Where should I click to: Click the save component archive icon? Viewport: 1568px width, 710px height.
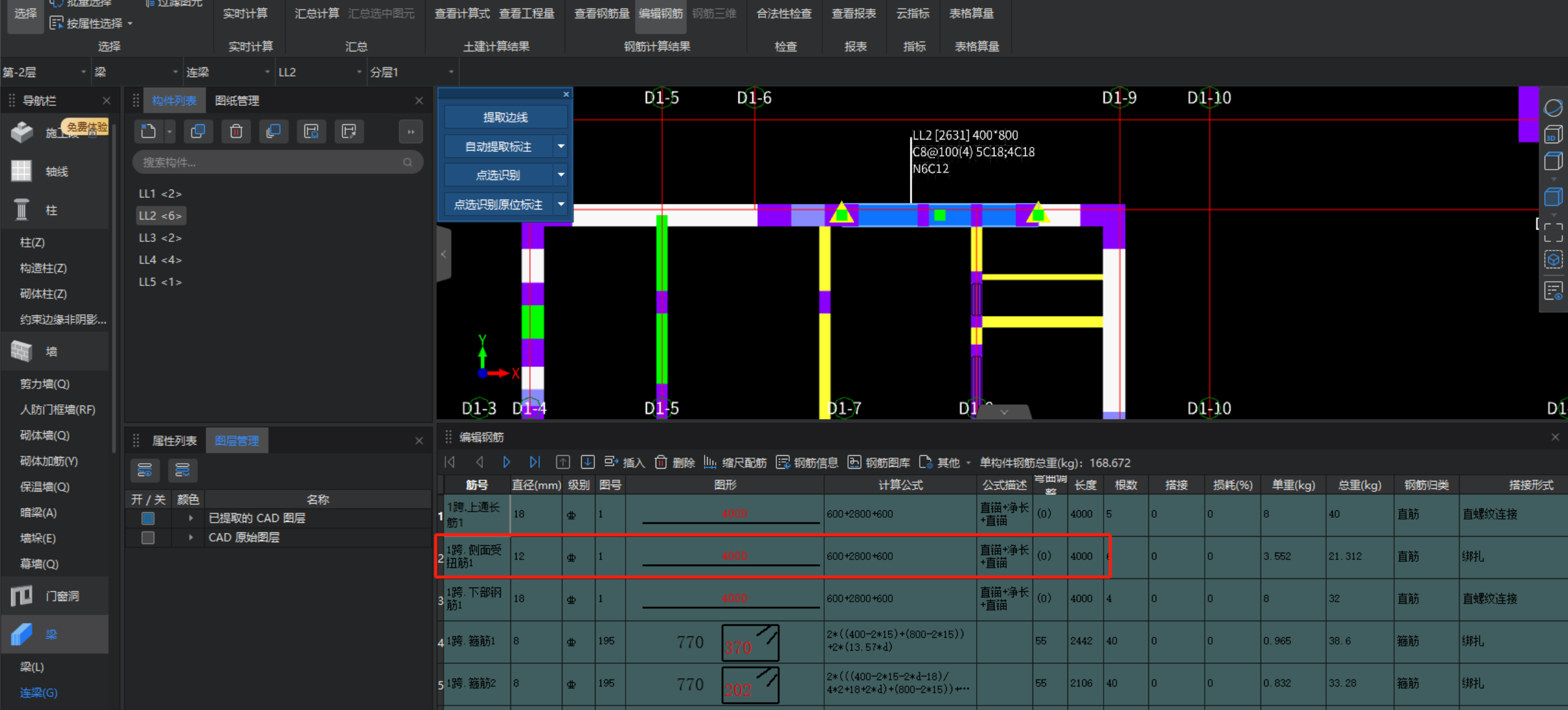(311, 131)
